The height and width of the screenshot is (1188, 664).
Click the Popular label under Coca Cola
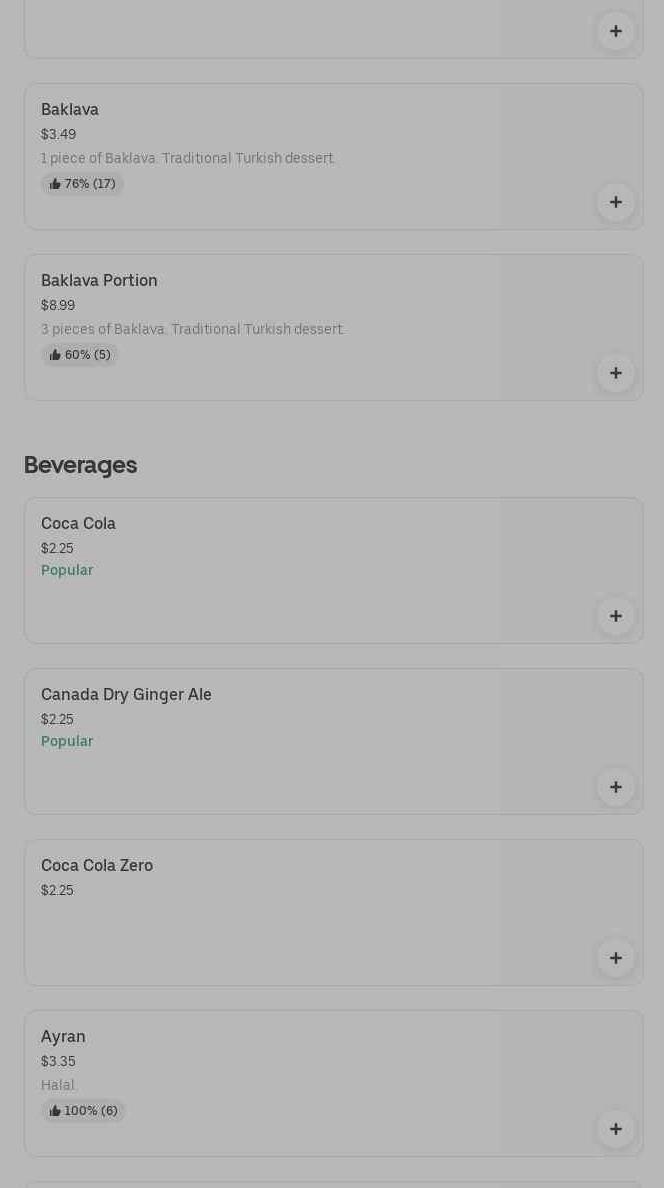coord(67,570)
